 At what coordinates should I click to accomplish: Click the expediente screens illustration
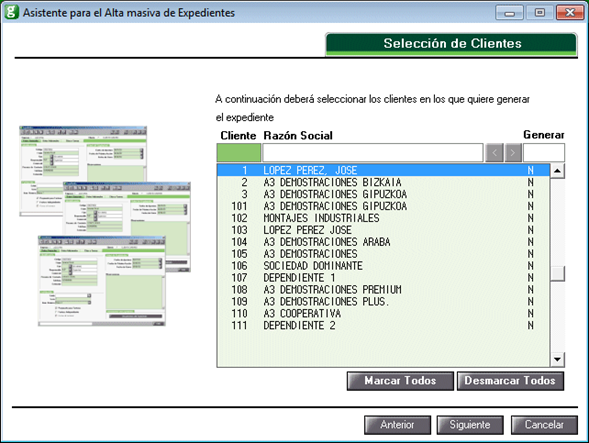click(x=105, y=226)
